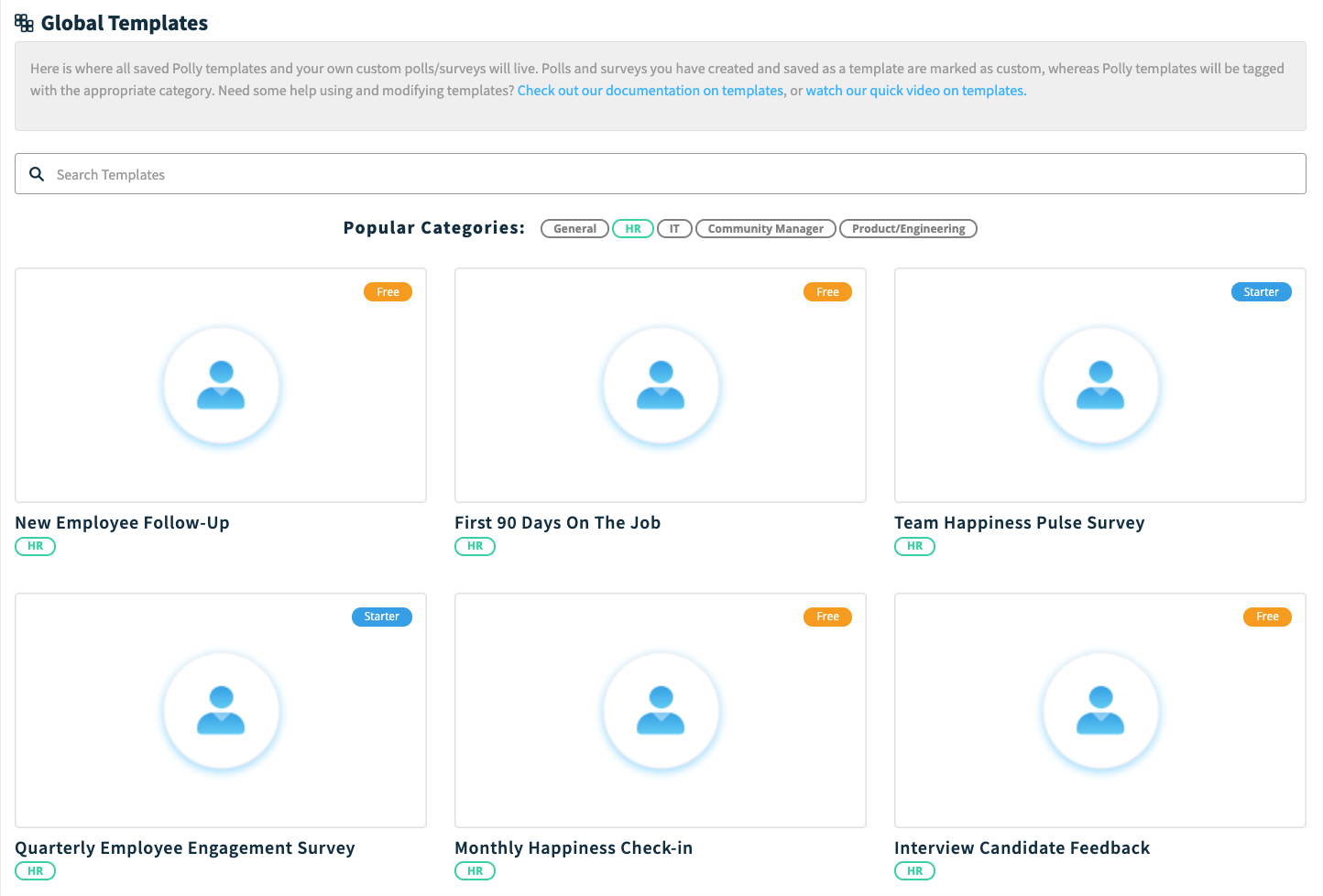Click the search magnifier icon
This screenshot has height=896, width=1323.
(37, 174)
